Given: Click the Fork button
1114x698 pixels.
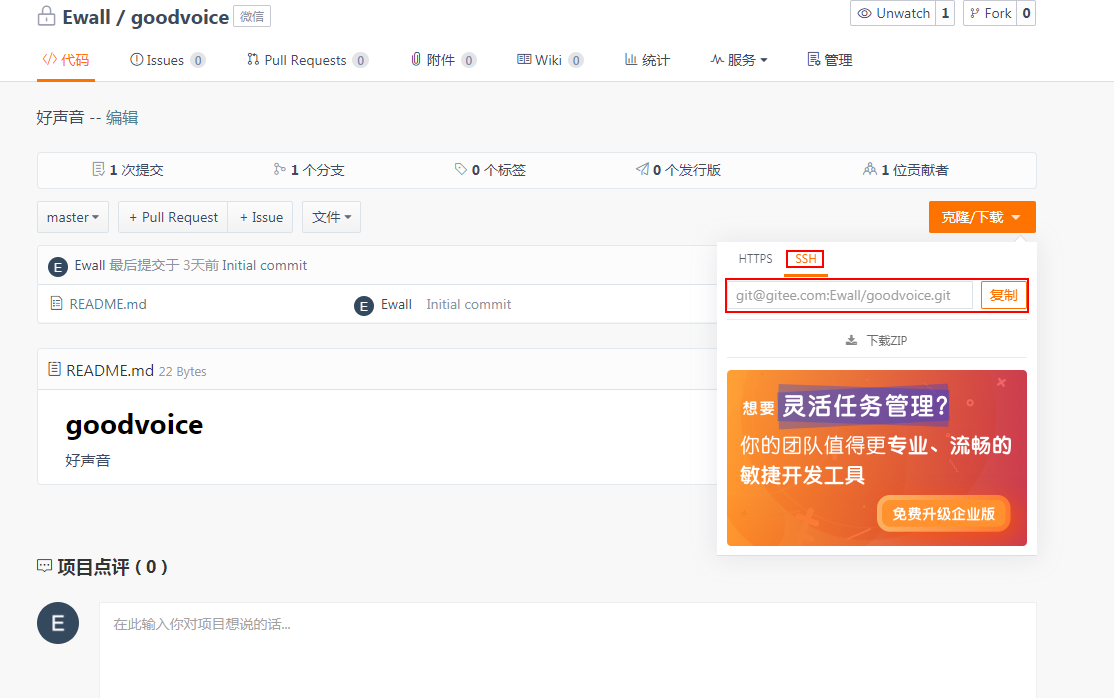Looking at the screenshot, I should pos(990,14).
